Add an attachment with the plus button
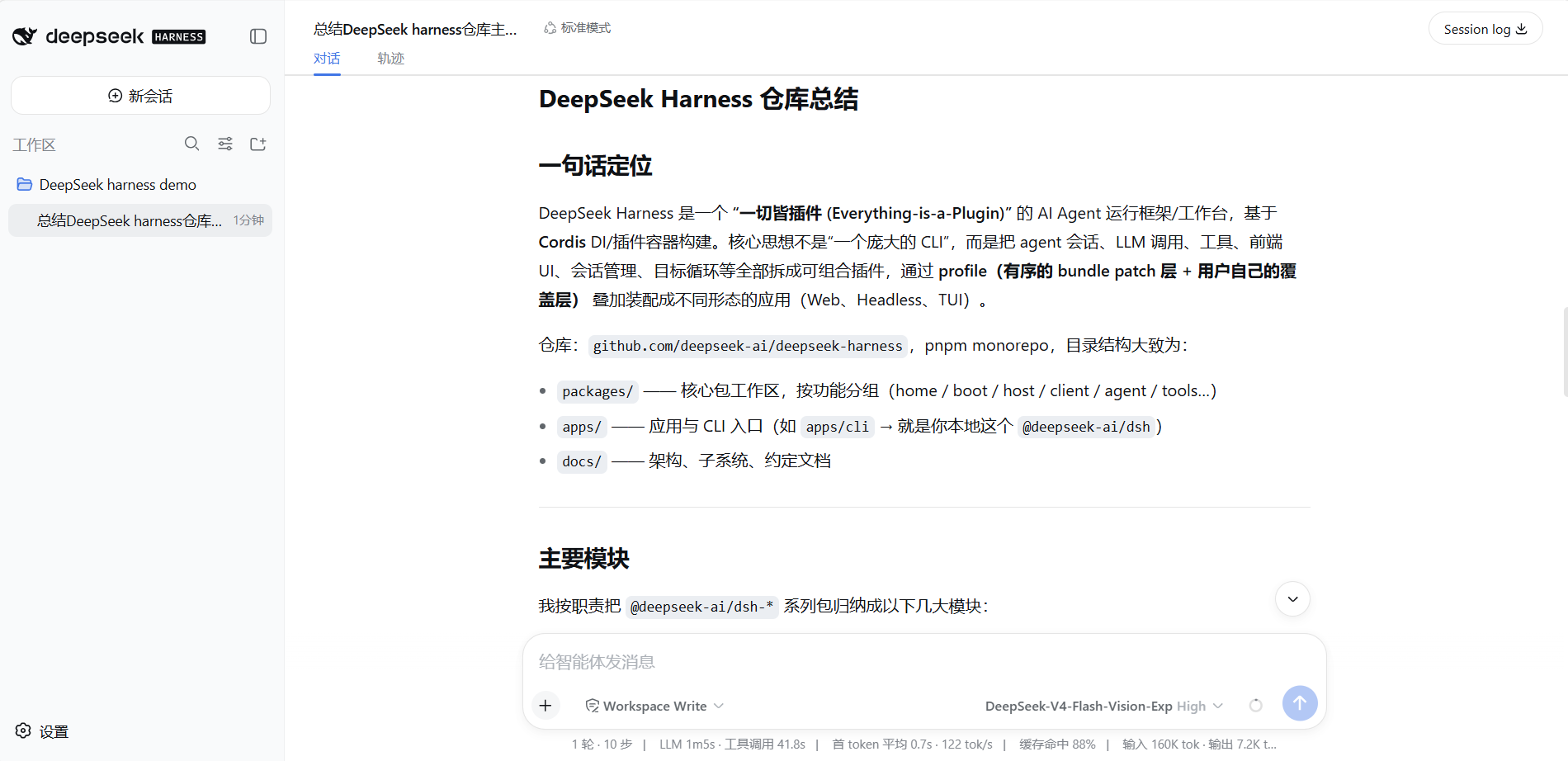The width and height of the screenshot is (1568, 761). (x=545, y=705)
